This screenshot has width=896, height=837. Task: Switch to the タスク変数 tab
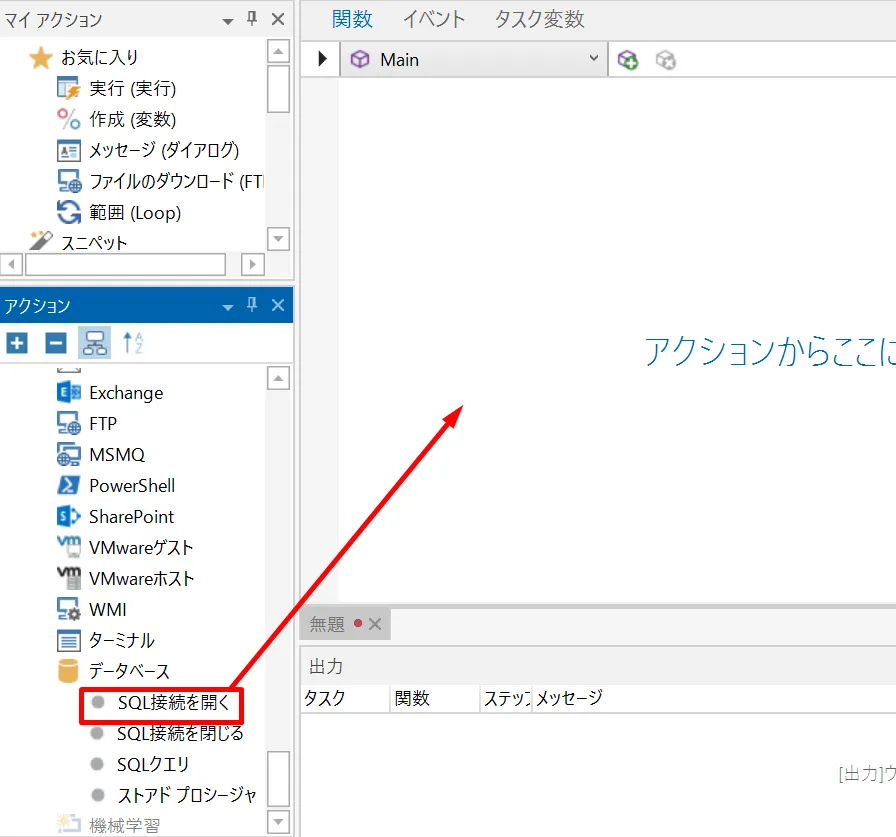tap(539, 19)
